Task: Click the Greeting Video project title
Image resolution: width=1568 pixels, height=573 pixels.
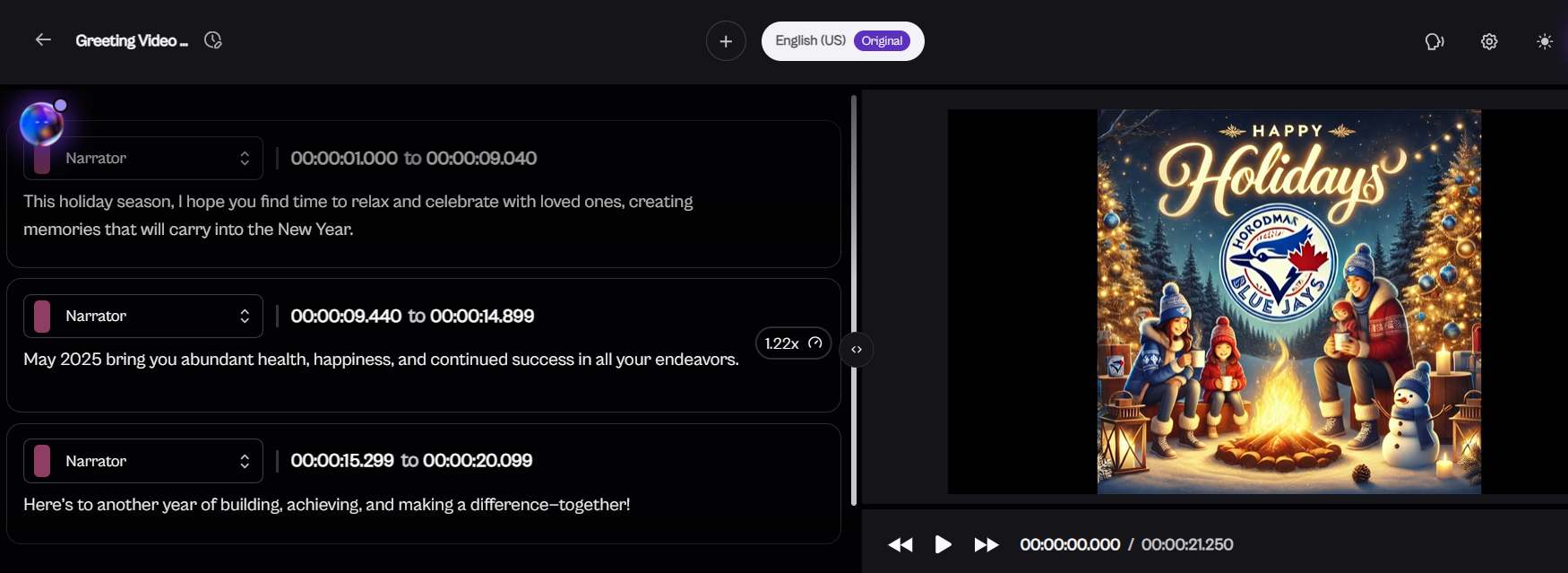Action: [x=132, y=40]
